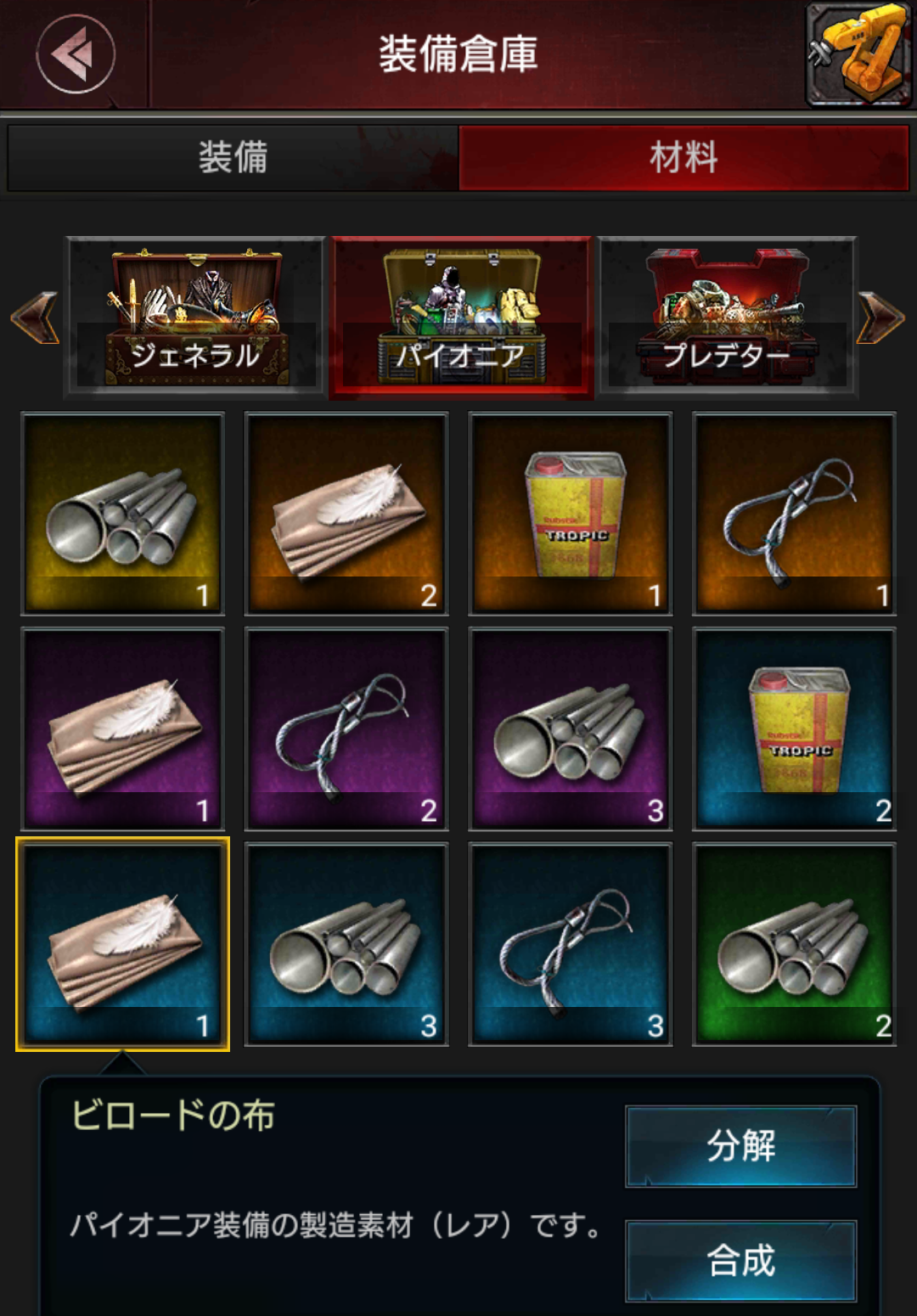Select the purple velvet cloth item
This screenshot has height=1316, width=917.
tap(123, 728)
